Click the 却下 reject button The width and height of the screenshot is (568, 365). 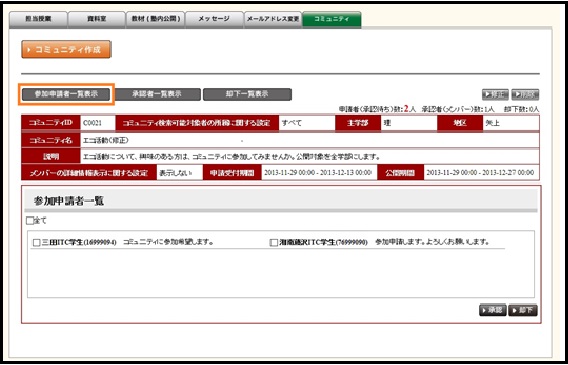pyautogui.click(x=523, y=310)
